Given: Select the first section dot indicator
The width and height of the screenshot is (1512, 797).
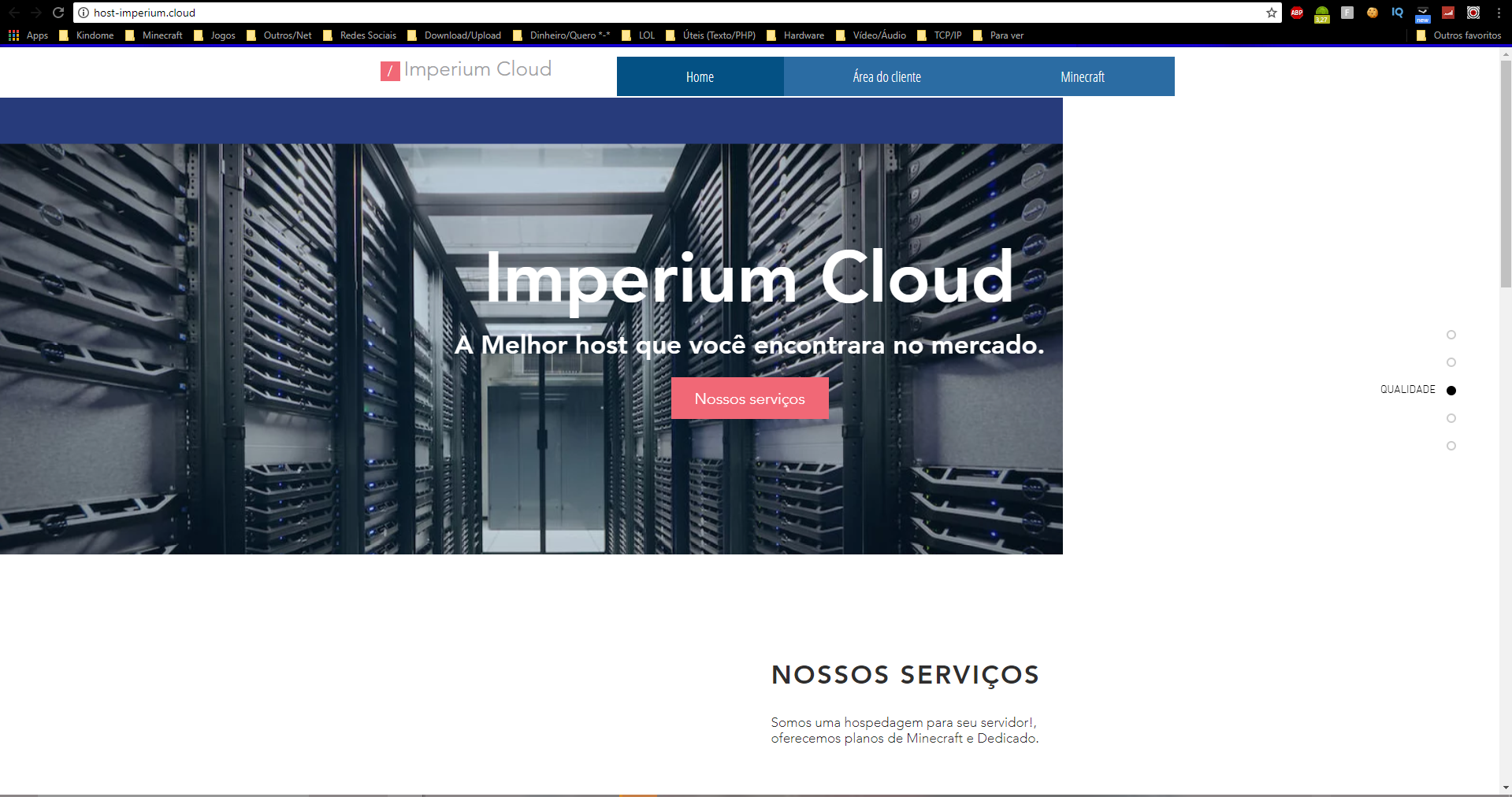Looking at the screenshot, I should (x=1451, y=335).
